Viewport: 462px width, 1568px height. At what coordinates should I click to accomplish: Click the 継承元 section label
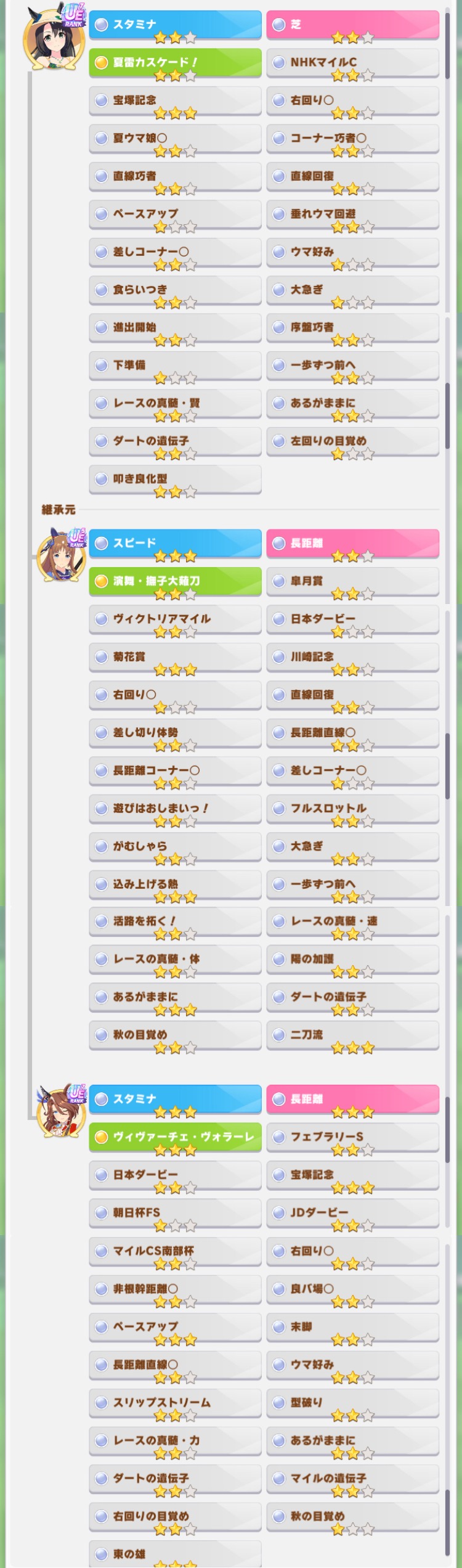pyautogui.click(x=59, y=510)
